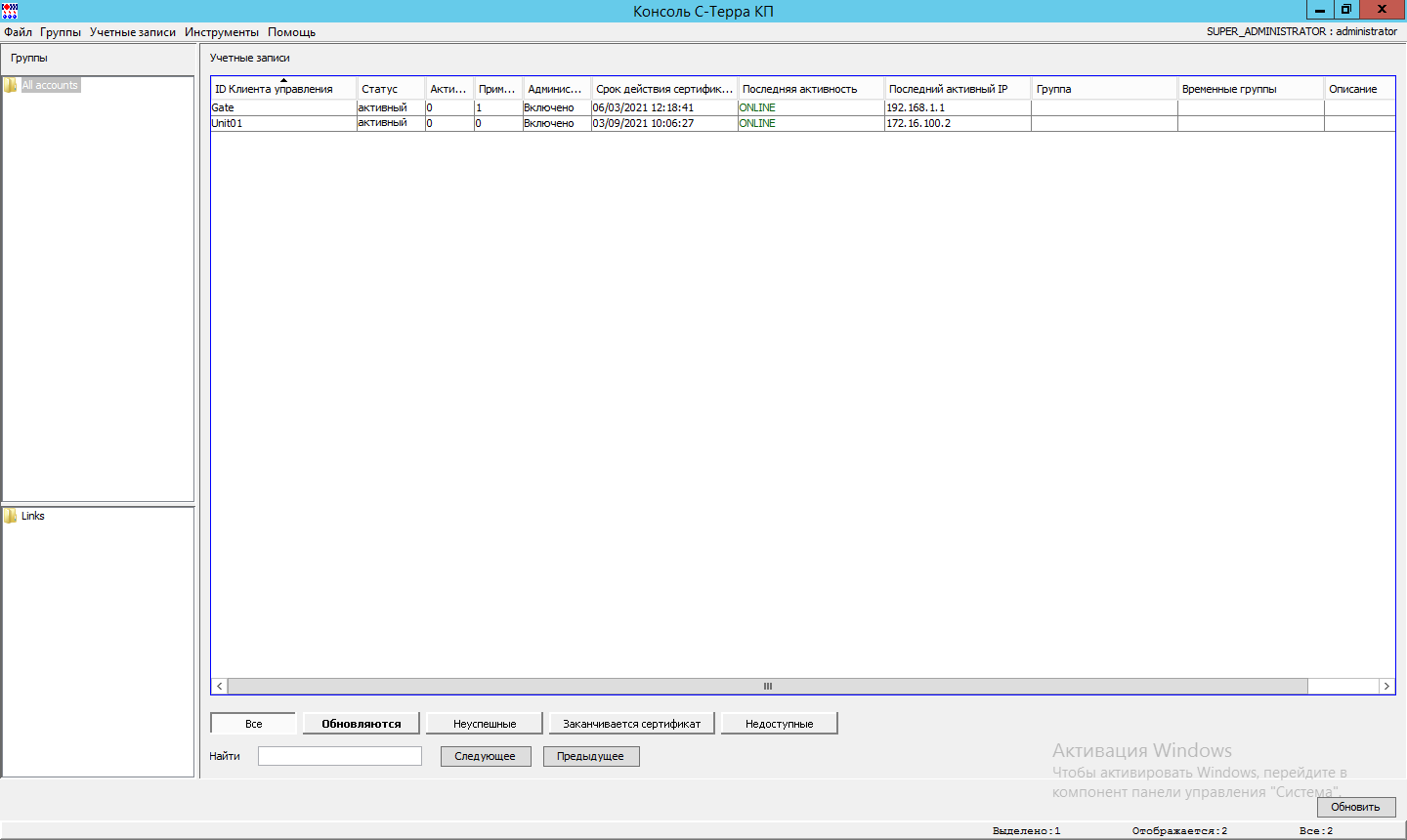Viewport: 1407px width, 840px height.
Task: Sort by ID Клиента управления column
Action: (283, 89)
